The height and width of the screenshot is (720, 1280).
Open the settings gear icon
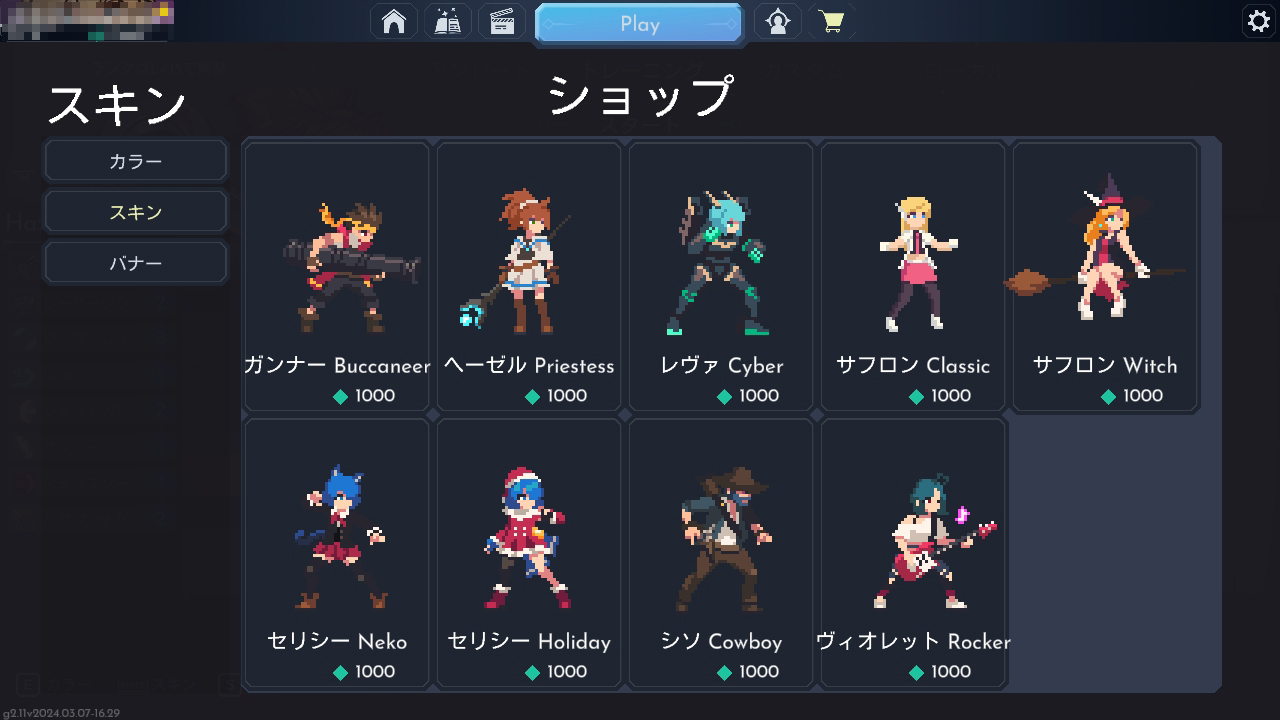[1258, 21]
